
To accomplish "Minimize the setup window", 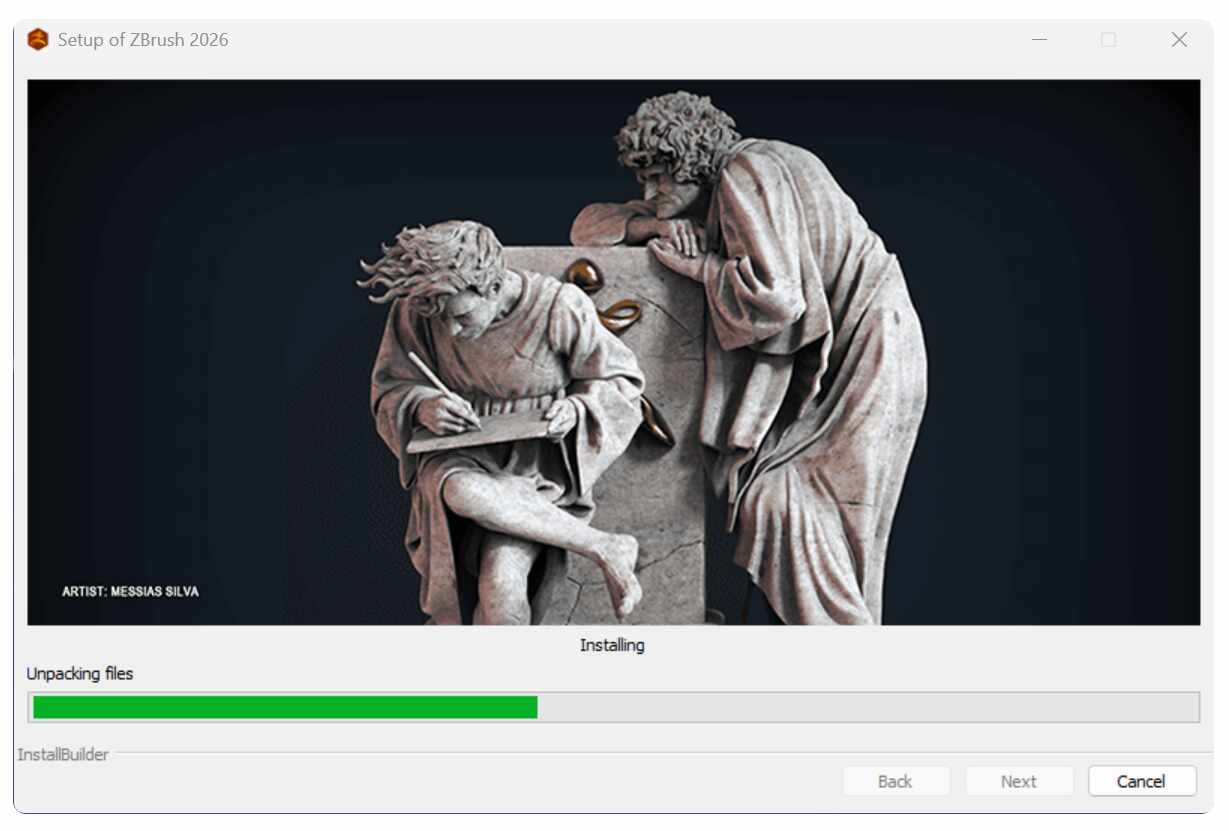I will click(1040, 40).
